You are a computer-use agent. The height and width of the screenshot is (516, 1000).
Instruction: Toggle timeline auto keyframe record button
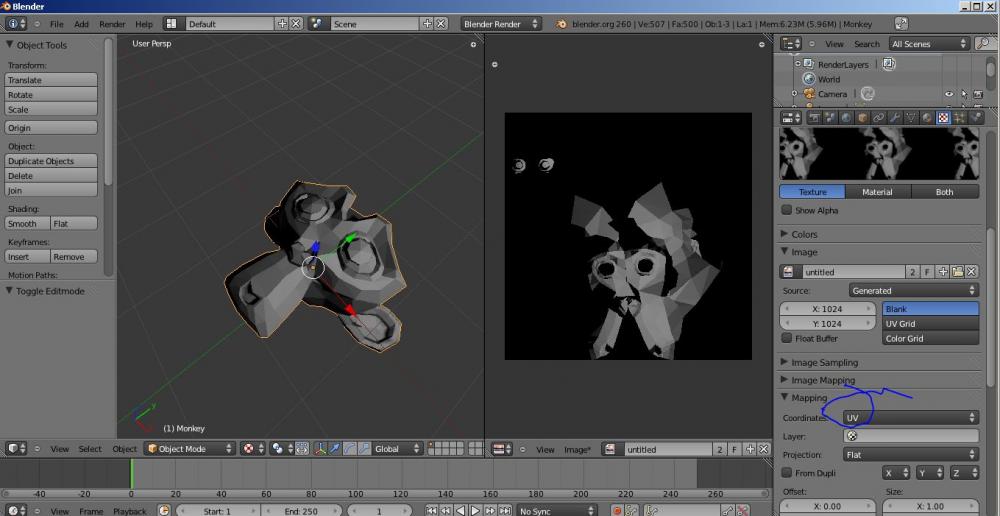pos(617,510)
